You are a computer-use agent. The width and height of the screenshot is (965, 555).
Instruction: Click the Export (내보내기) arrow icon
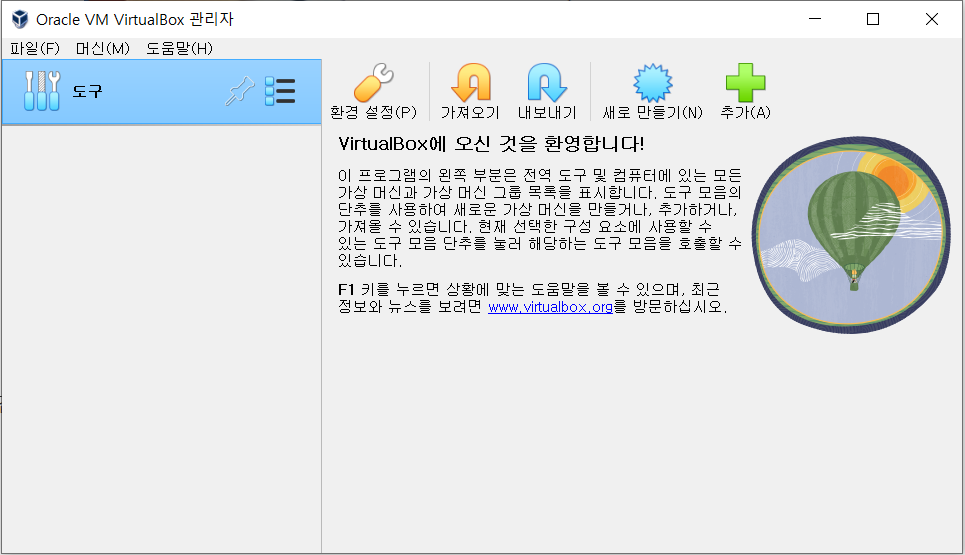[x=547, y=82]
